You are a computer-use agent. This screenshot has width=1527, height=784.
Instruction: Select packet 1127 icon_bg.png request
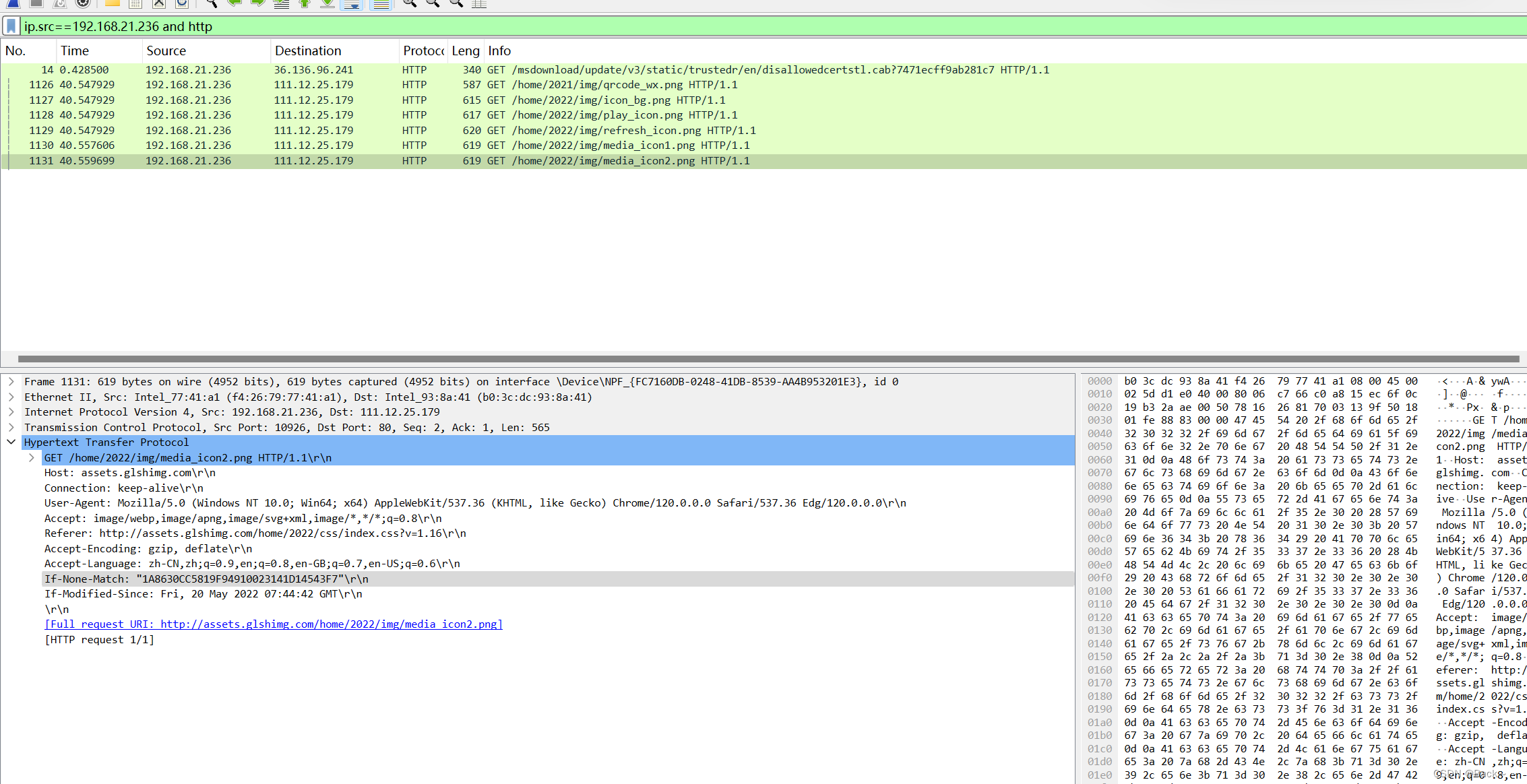tap(763, 100)
